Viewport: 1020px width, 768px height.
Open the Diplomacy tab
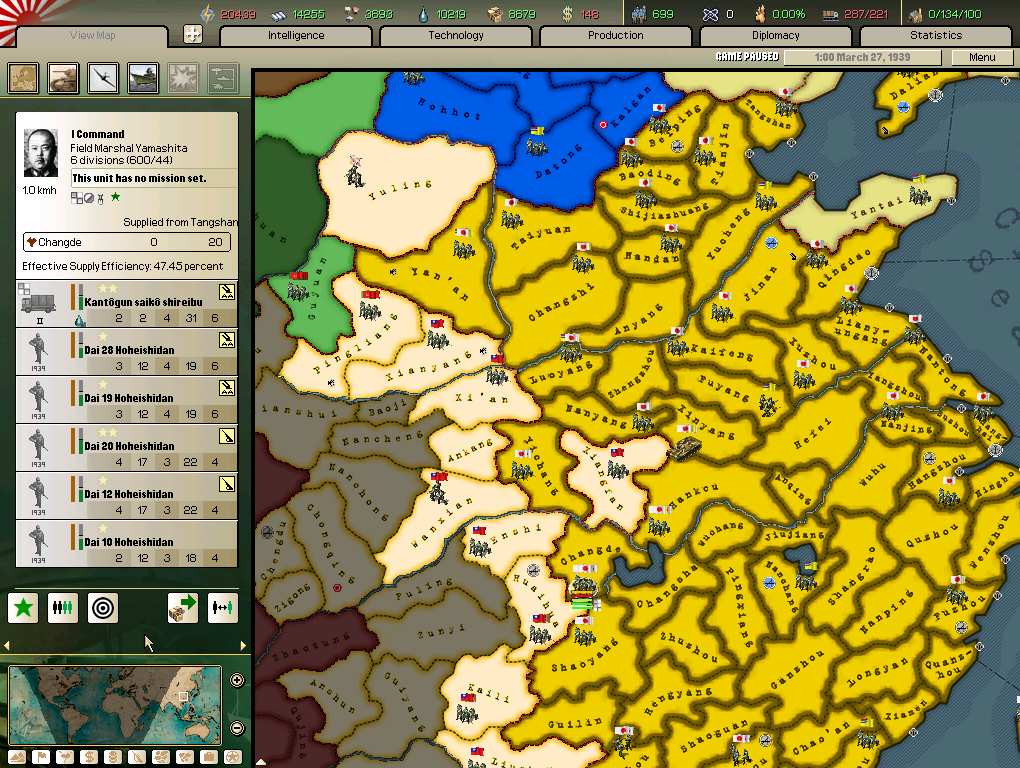coord(775,35)
